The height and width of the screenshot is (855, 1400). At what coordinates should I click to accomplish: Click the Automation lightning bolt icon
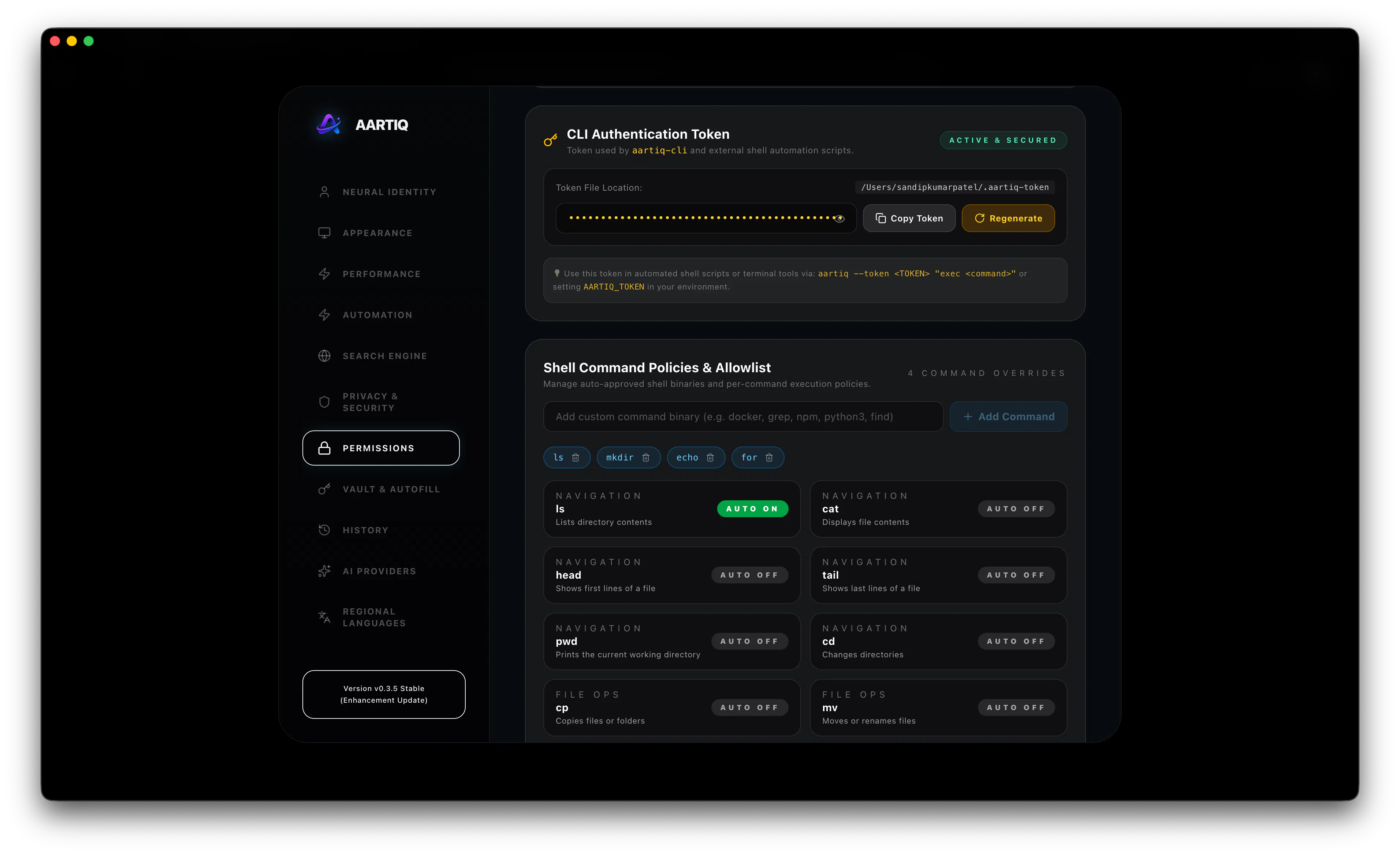click(324, 315)
